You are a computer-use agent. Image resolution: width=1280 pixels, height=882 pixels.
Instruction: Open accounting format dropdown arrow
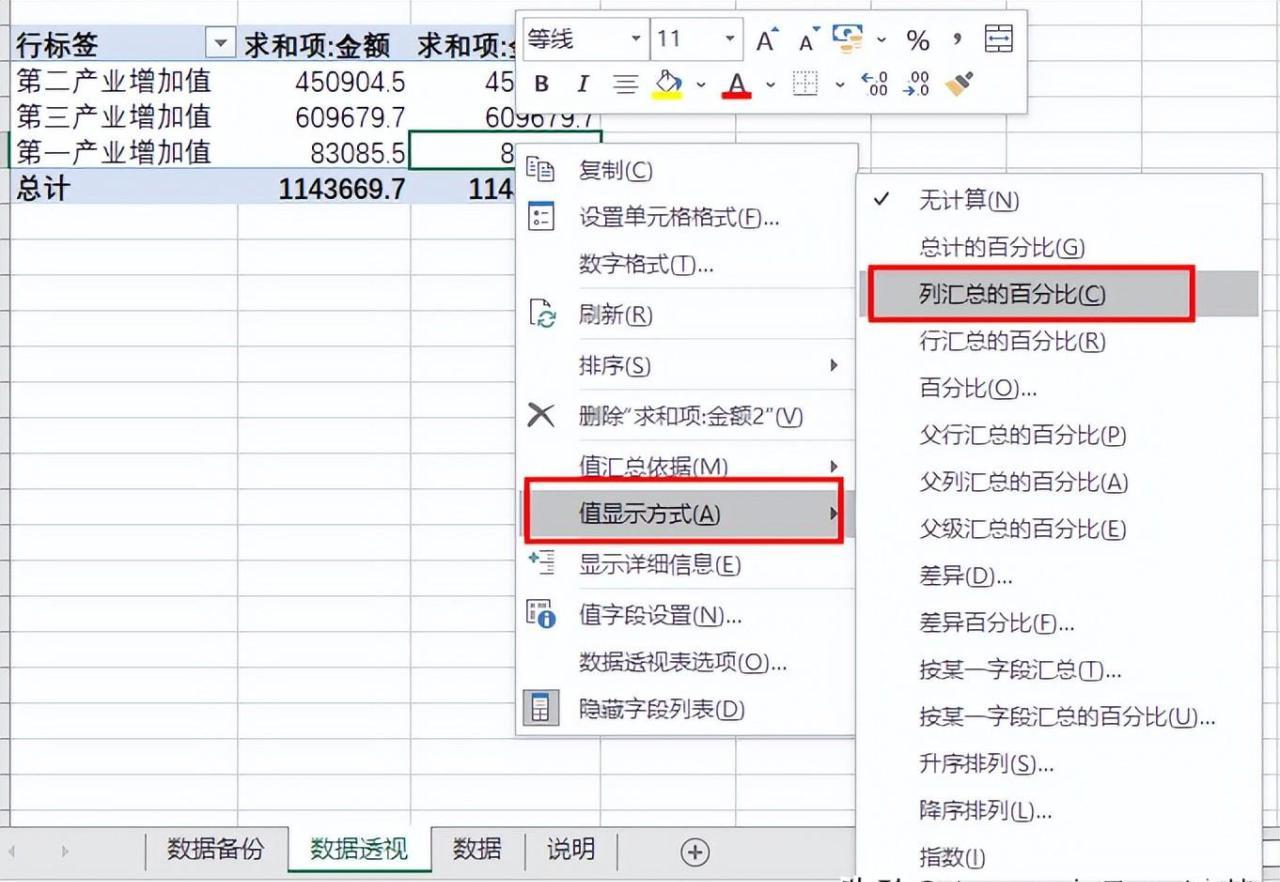tap(881, 40)
